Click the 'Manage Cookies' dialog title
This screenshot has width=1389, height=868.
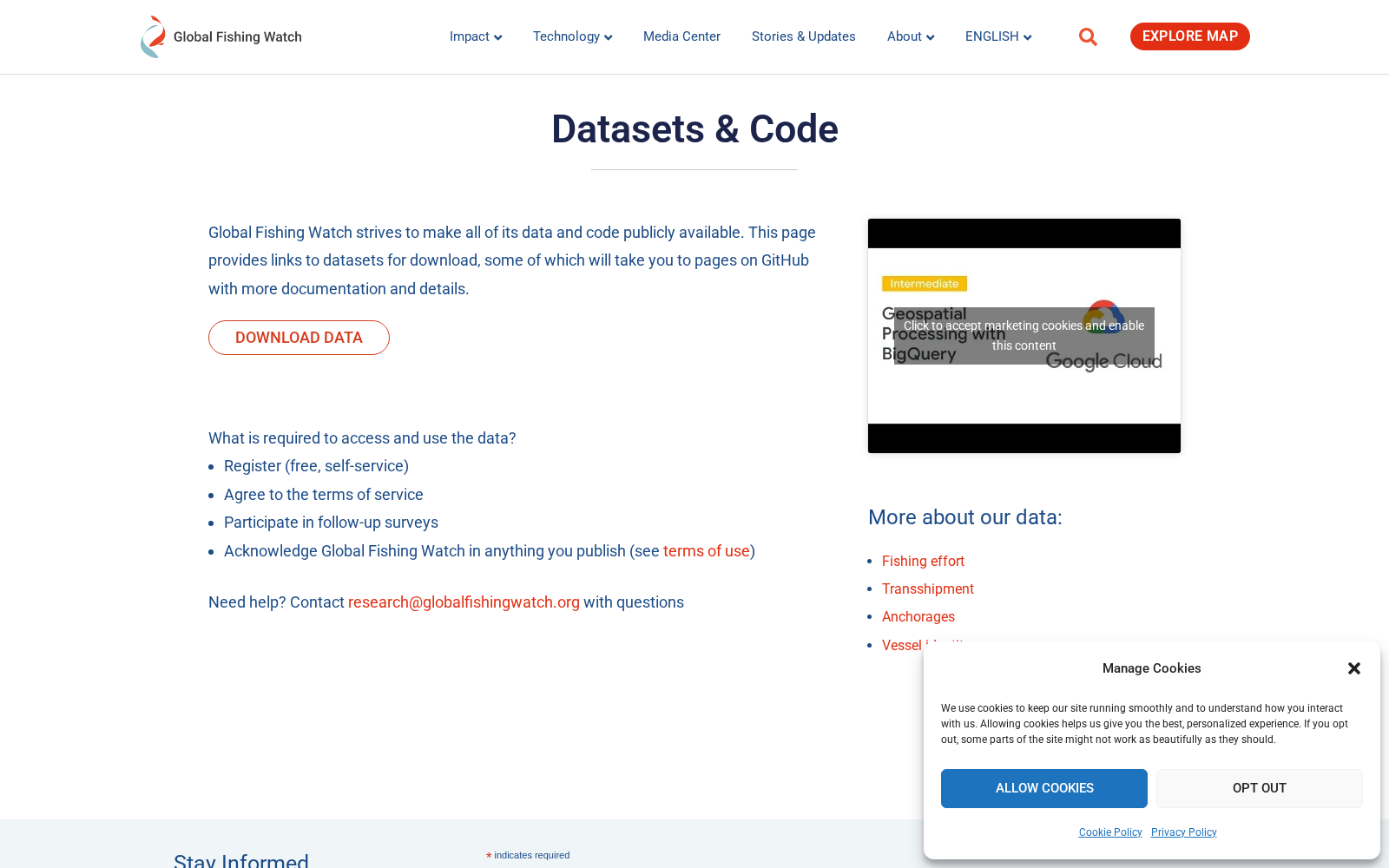coord(1152,668)
